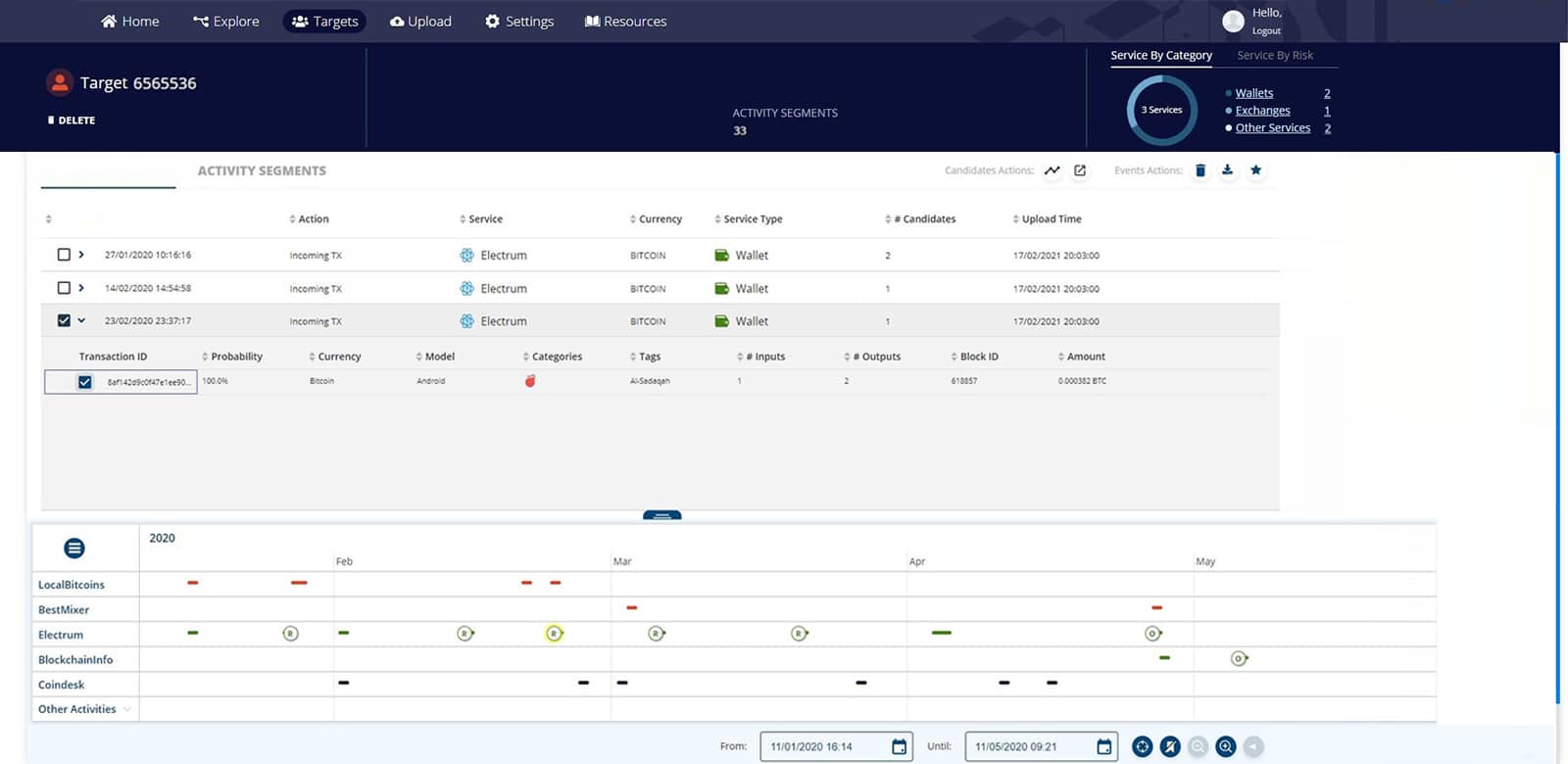Click the Electrum icon in the 27/01/2020 row
The width and height of the screenshot is (1568, 764).
tap(466, 255)
